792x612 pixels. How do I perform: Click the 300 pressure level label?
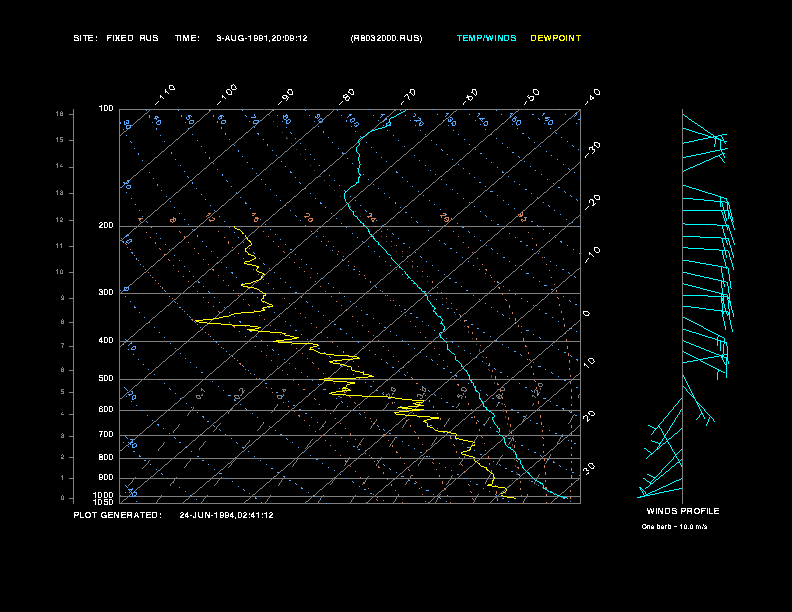click(x=106, y=292)
